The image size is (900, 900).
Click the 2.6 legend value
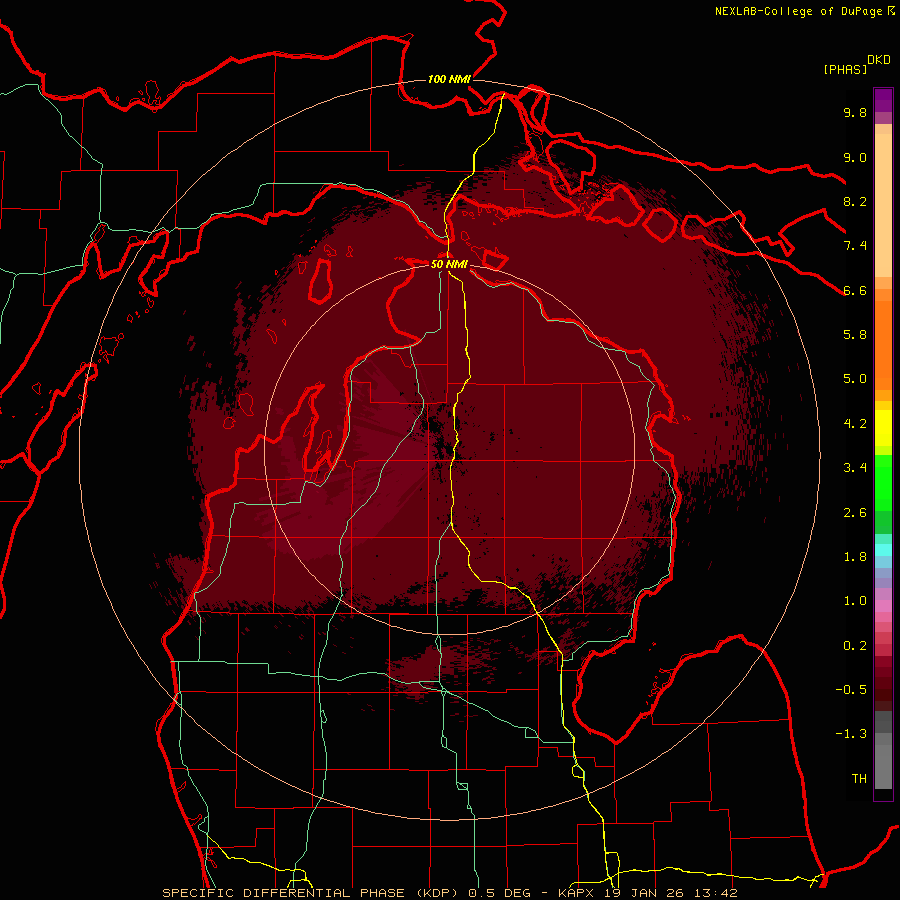coord(855,513)
